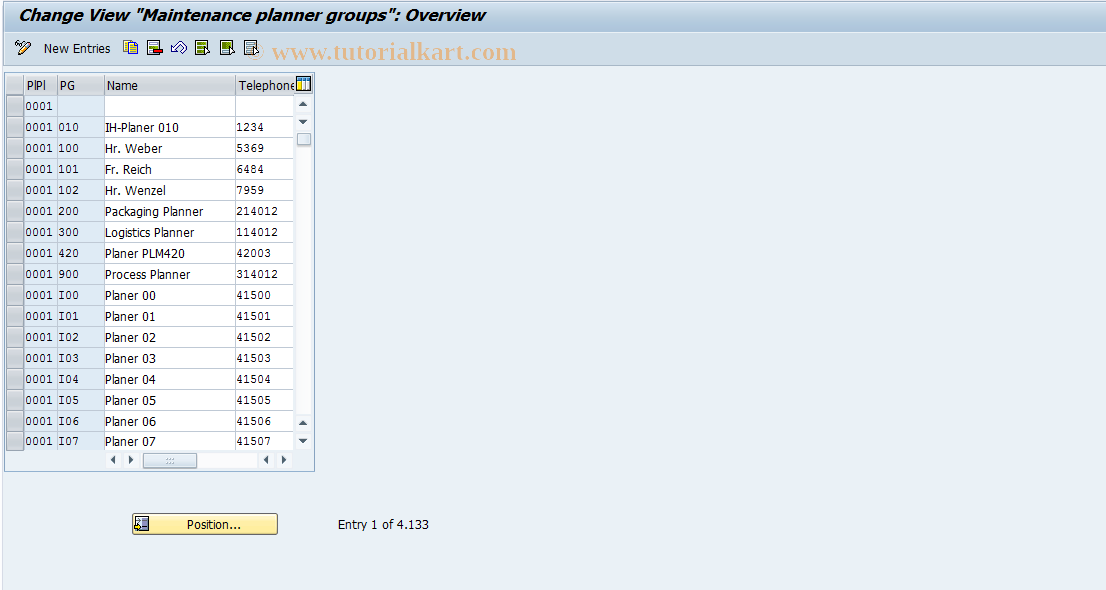Click the PlPl column header

40,85
